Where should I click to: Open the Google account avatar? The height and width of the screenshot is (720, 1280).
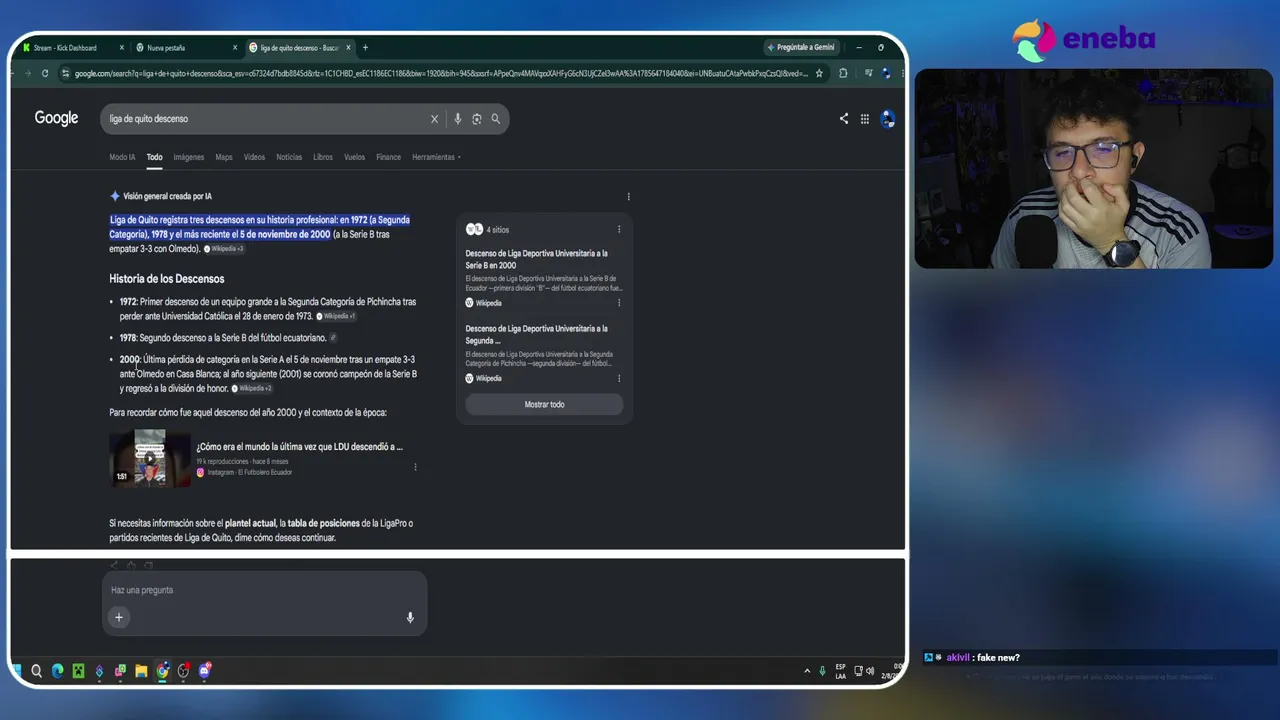(887, 119)
